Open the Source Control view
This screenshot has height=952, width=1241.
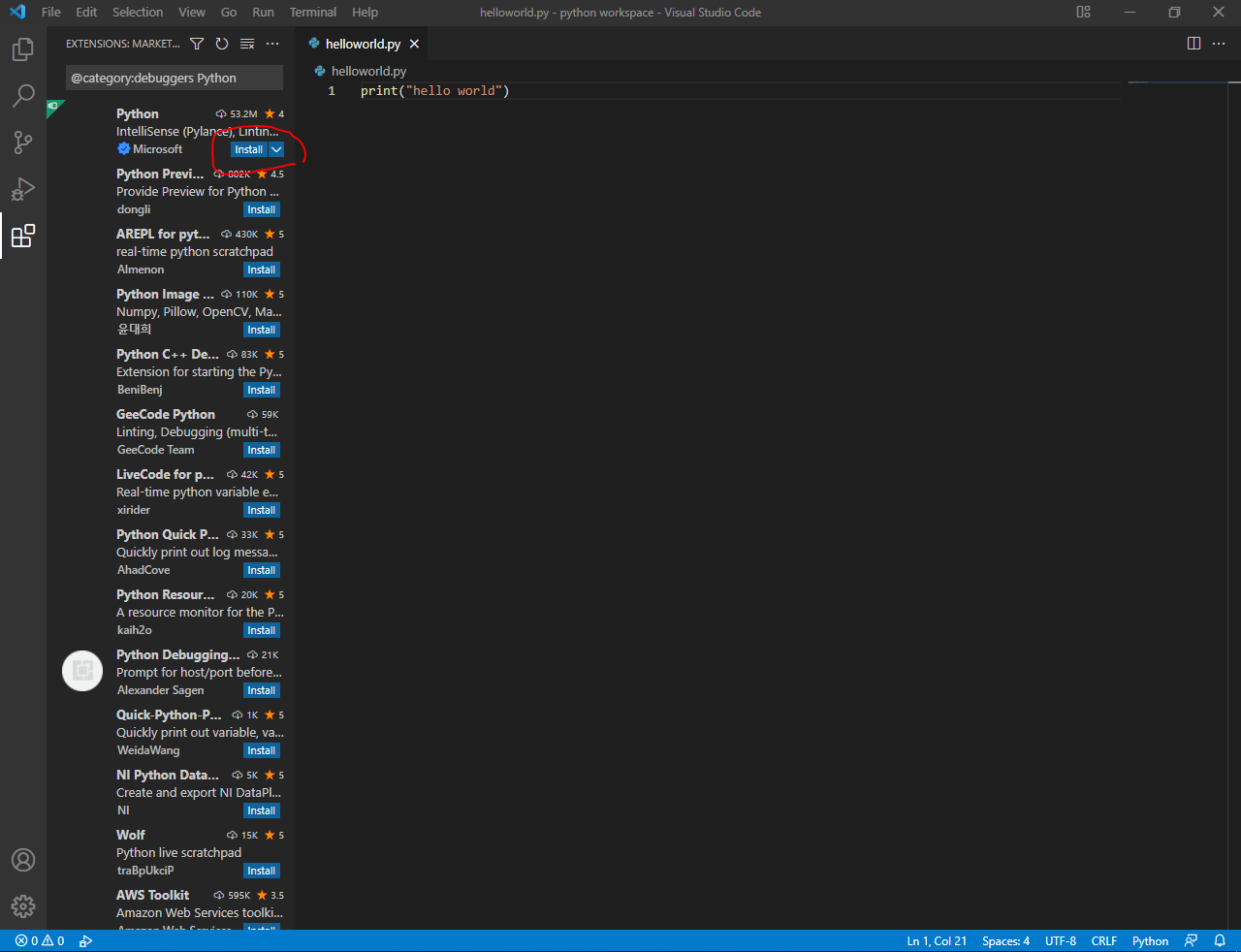[x=23, y=143]
